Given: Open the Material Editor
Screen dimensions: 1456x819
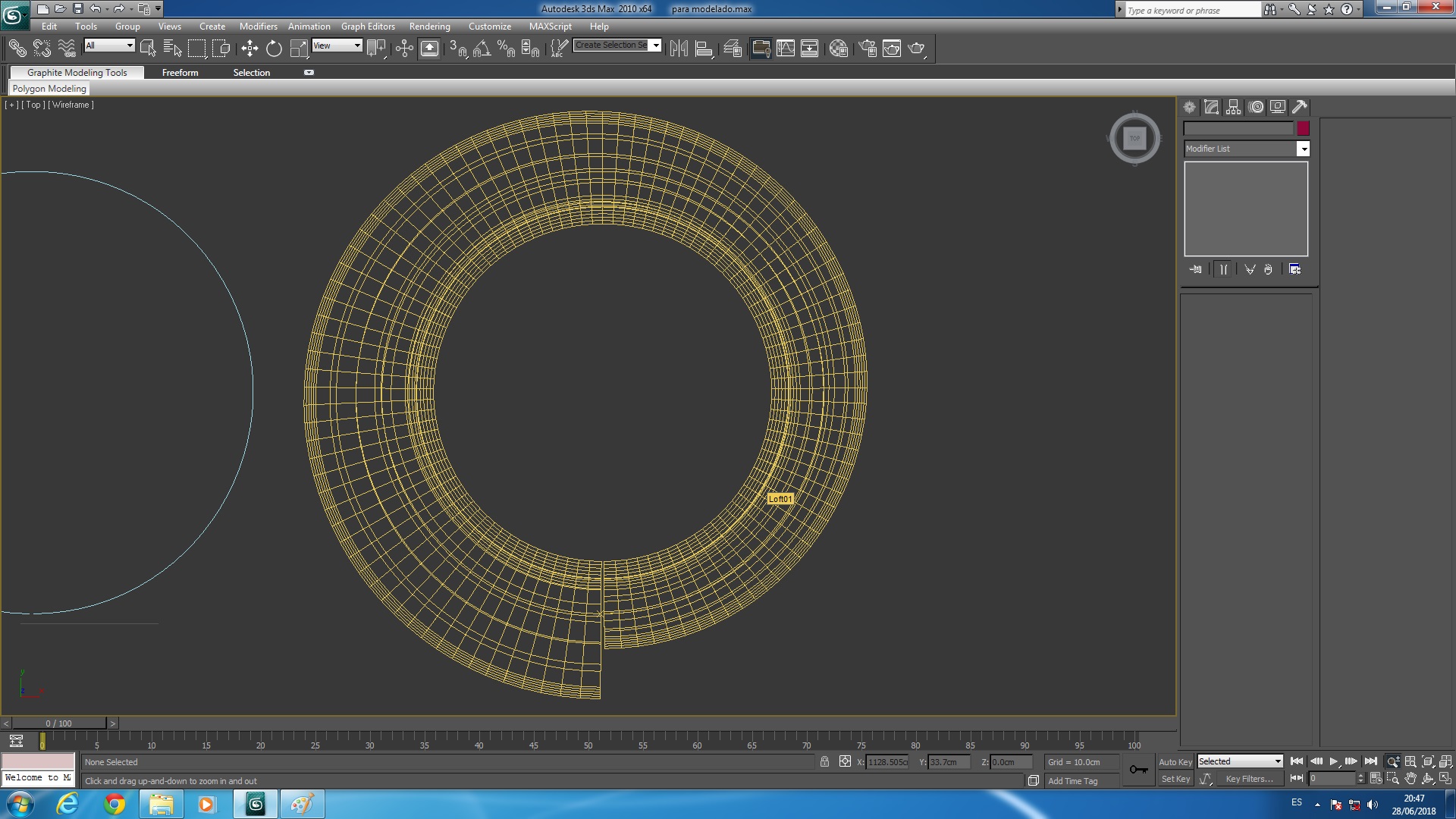Looking at the screenshot, I should [838, 49].
